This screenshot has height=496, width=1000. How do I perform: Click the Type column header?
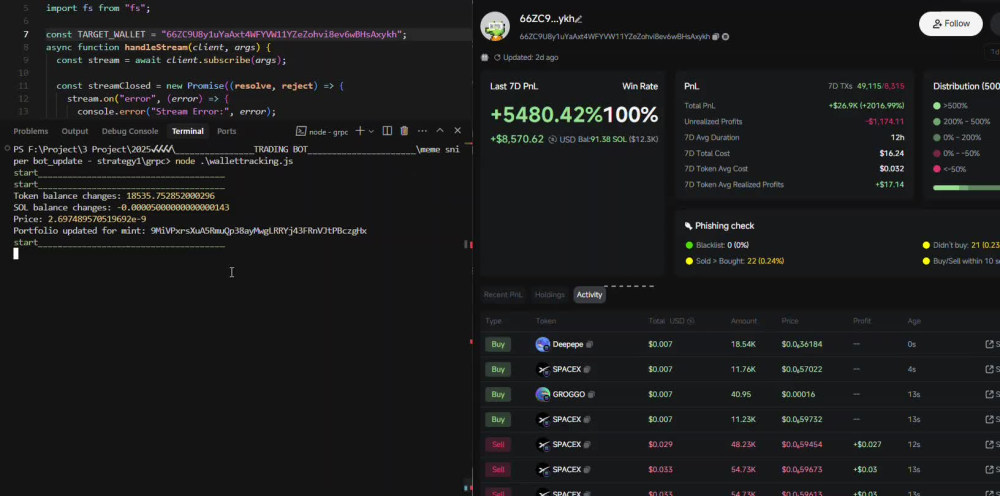coord(493,321)
